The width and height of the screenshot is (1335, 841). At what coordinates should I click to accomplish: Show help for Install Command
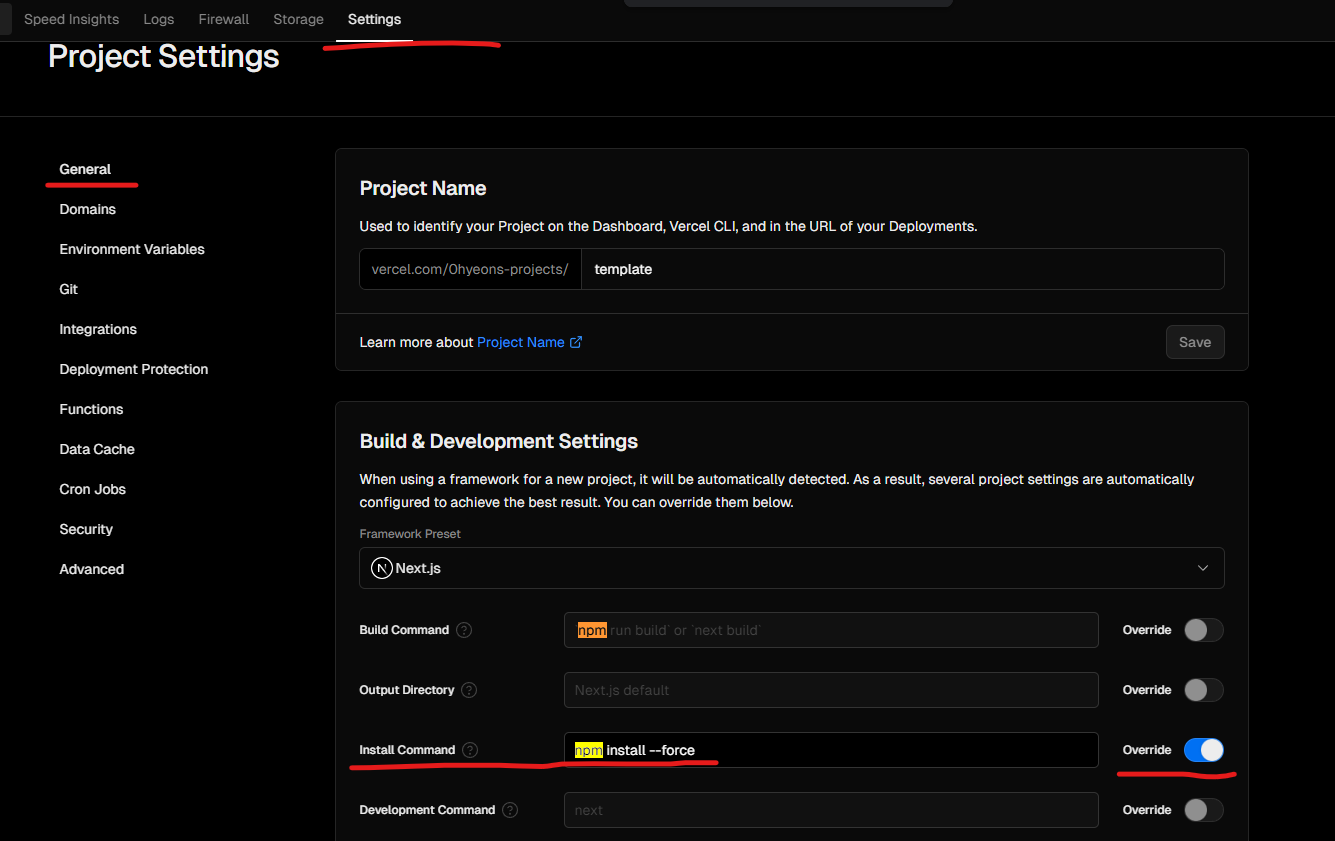pyautogui.click(x=470, y=750)
